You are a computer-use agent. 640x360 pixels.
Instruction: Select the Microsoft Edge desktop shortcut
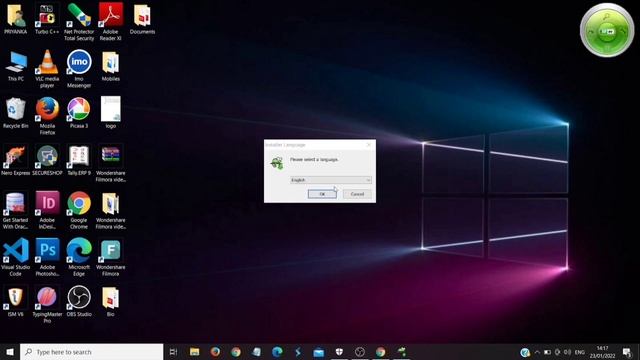pyautogui.click(x=79, y=258)
